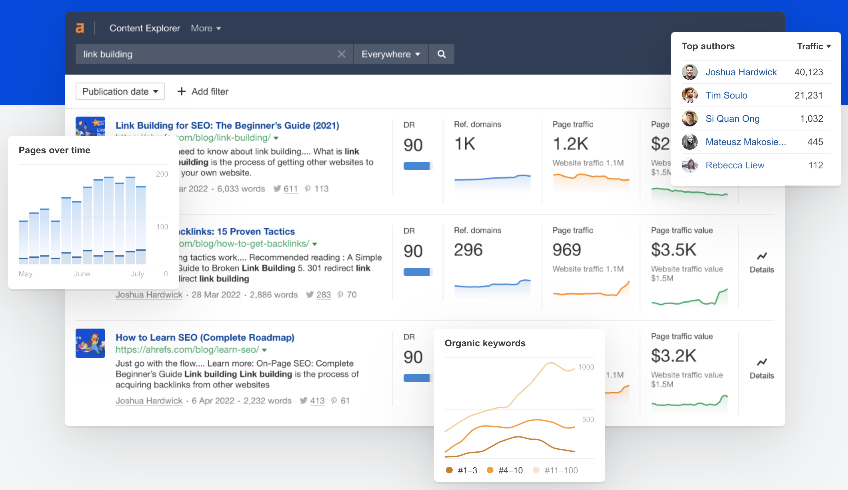Viewport: 848px width, 490px height.
Task: Open Joshua Hardwick in Top authors
Action: (741, 72)
